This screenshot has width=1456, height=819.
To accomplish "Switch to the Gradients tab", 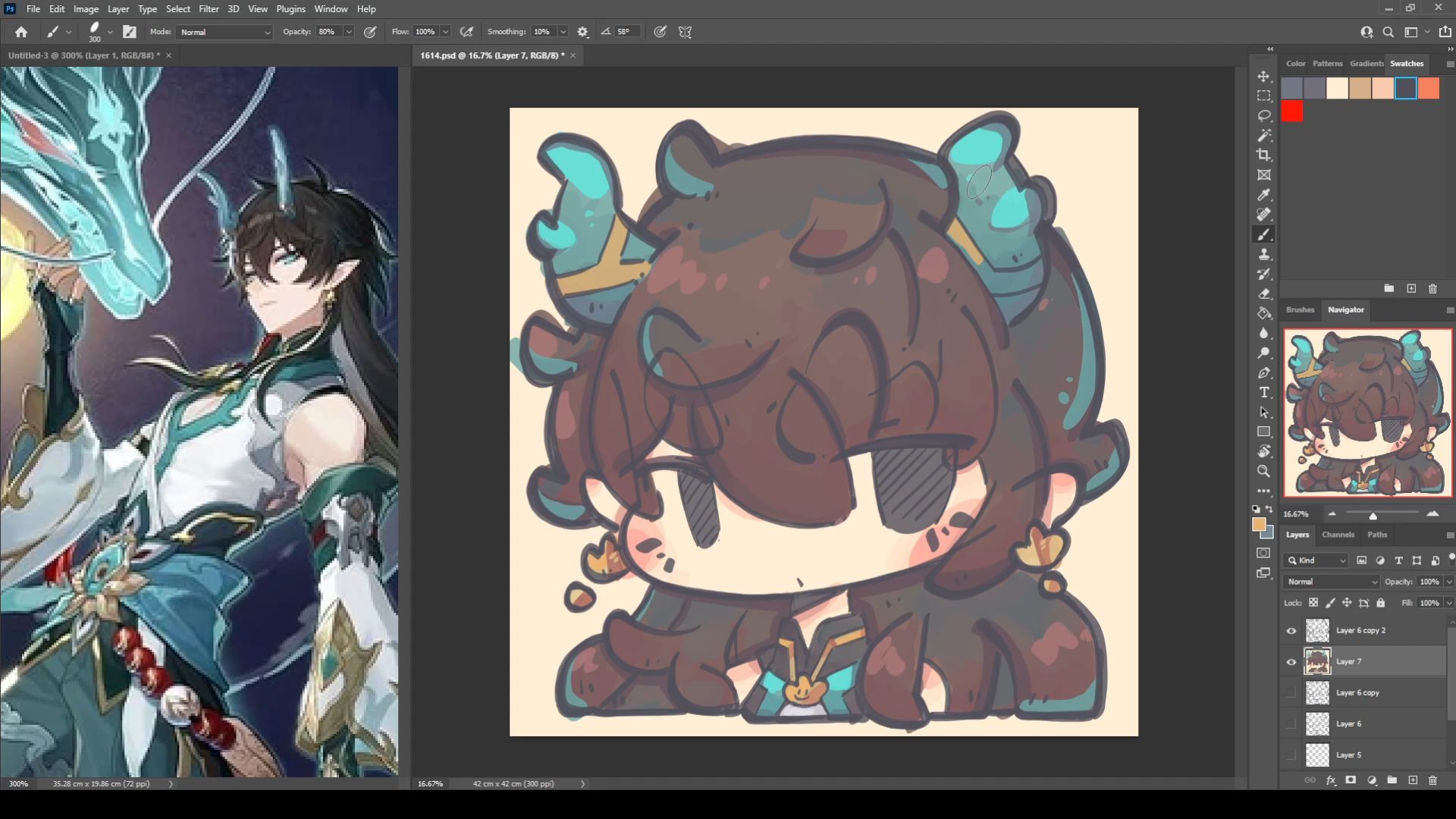I will pyautogui.click(x=1367, y=64).
